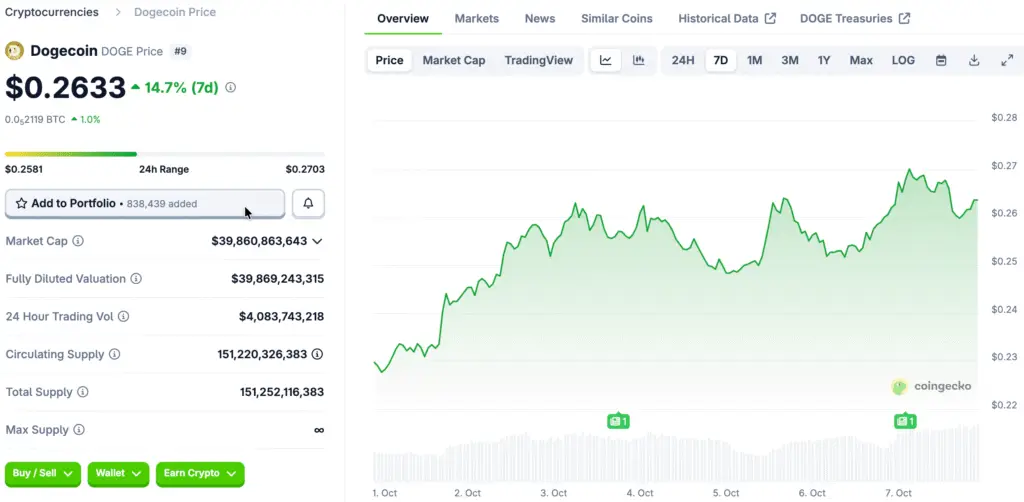The width and height of the screenshot is (1024, 502).
Task: Open the Wallet dropdown
Action: [118, 473]
